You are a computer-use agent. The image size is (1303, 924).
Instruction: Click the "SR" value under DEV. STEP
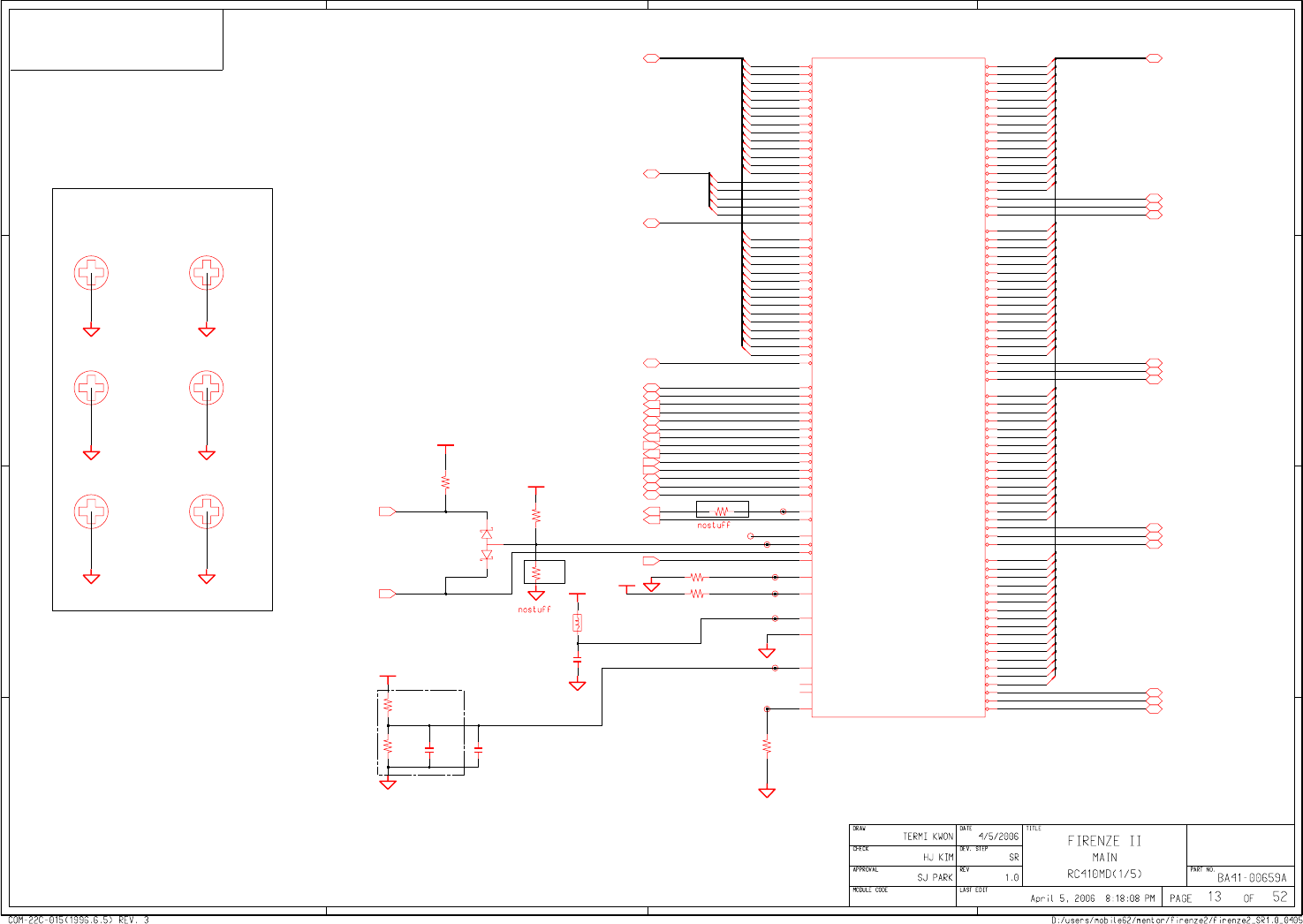tap(1014, 858)
